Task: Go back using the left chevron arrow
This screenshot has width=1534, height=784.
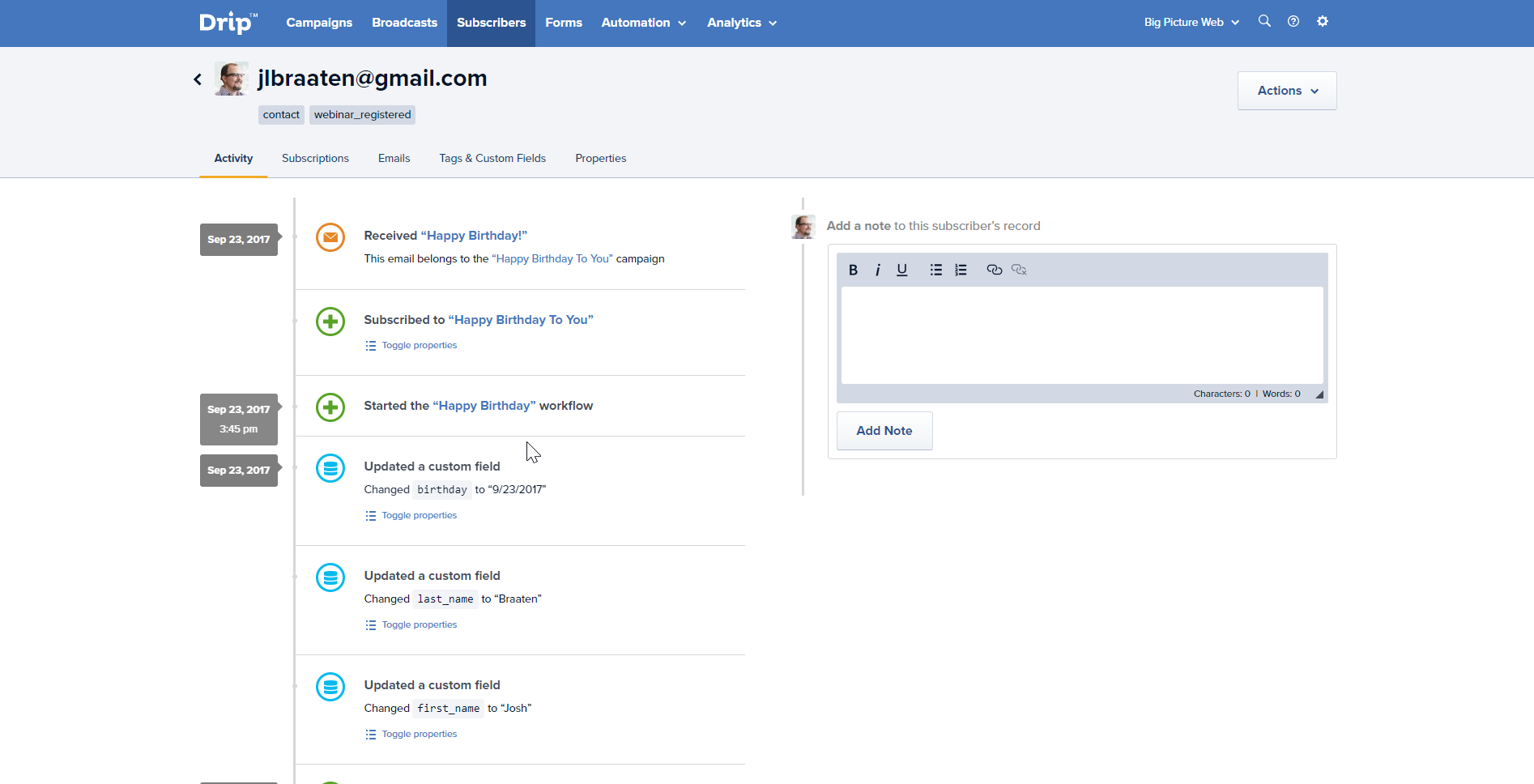Action: (x=198, y=79)
